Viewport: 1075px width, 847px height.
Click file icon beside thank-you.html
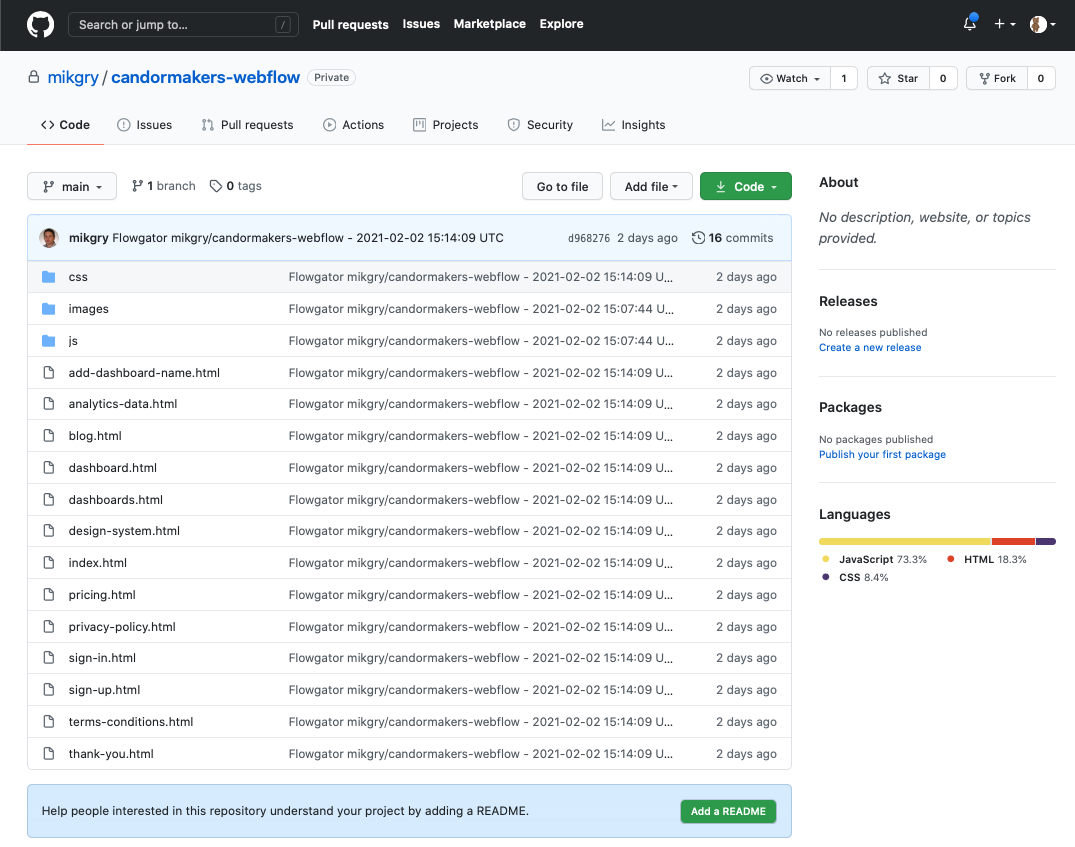(49, 753)
